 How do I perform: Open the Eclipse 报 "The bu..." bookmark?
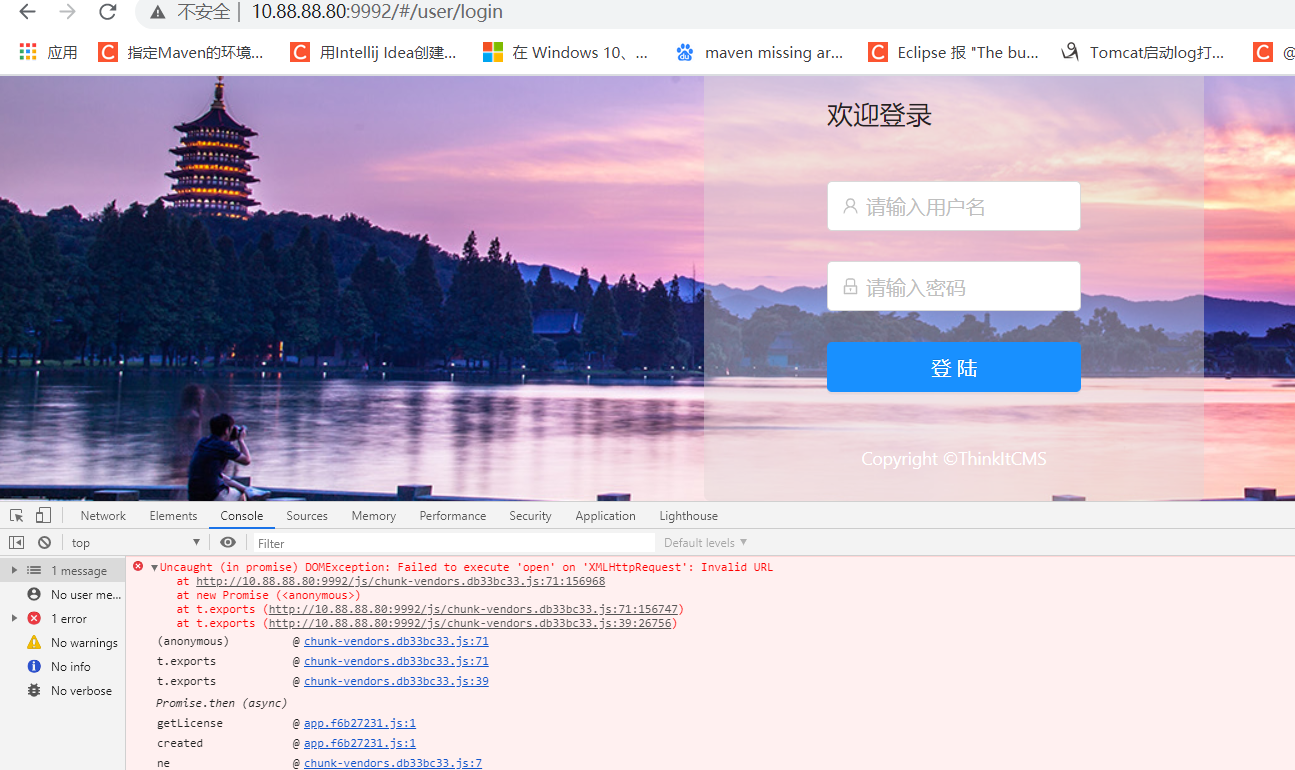coord(953,52)
